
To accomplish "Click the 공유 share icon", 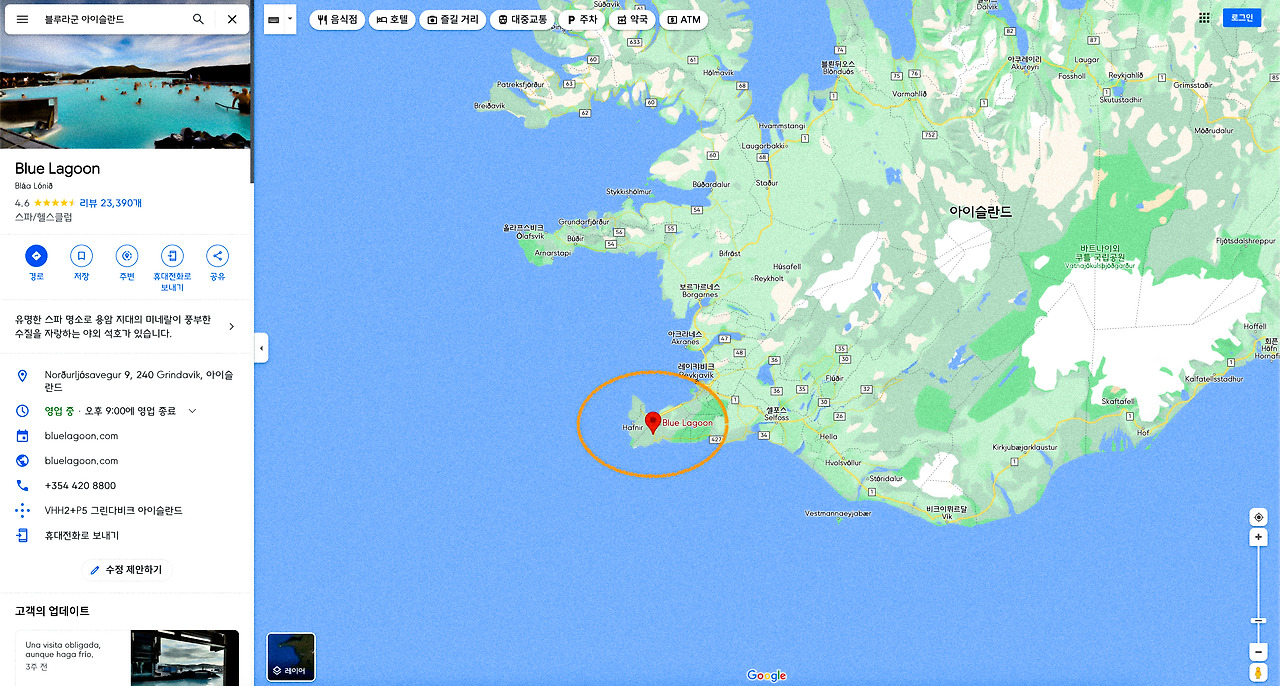I will [x=217, y=256].
